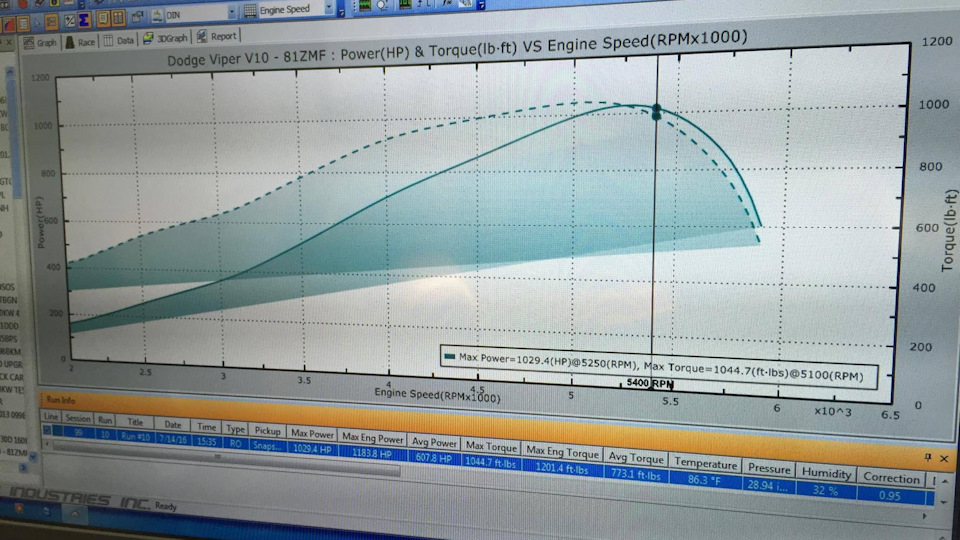Click the Avg Torque column header

636,458
